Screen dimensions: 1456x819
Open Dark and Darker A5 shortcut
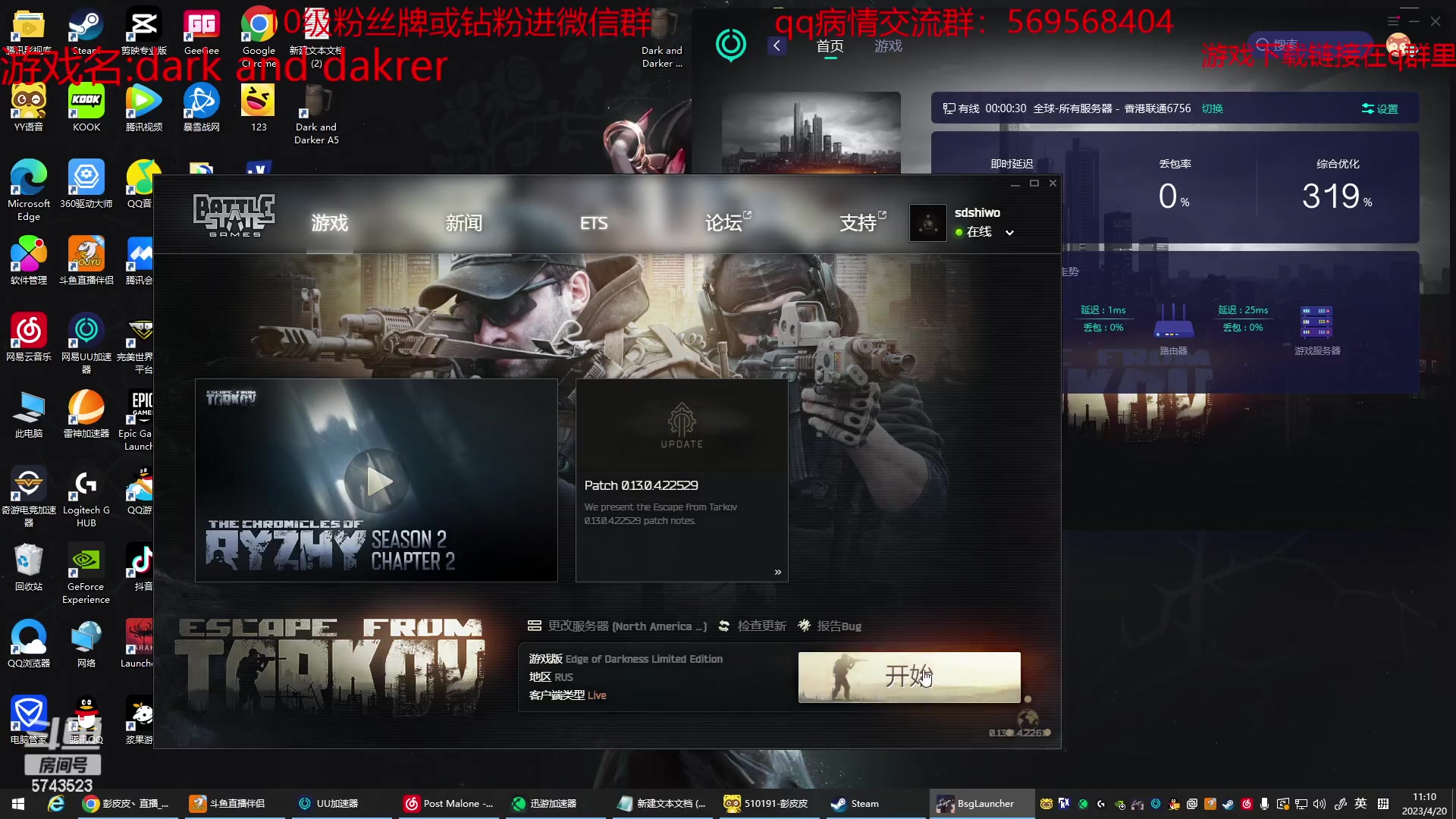(x=316, y=115)
